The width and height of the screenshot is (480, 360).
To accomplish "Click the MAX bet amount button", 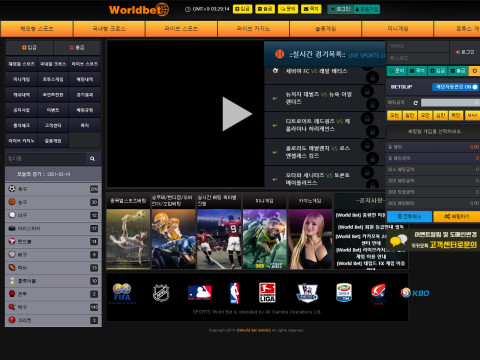I will click(472, 115).
